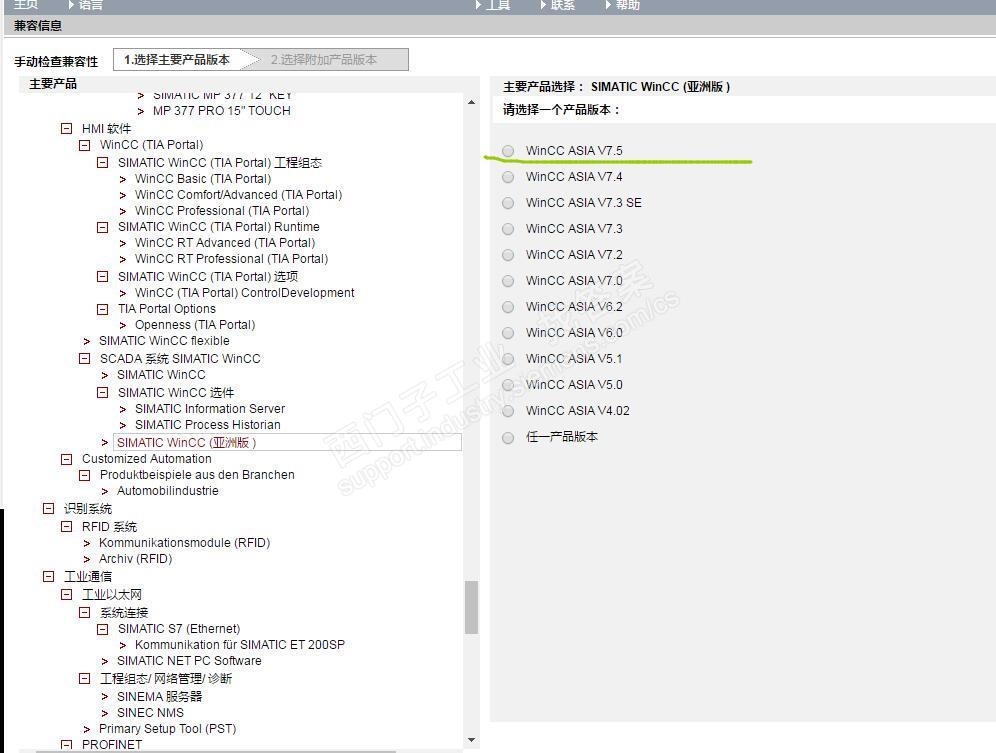
Task: Select Primary Setup Tool (PST) item
Action: point(168,729)
